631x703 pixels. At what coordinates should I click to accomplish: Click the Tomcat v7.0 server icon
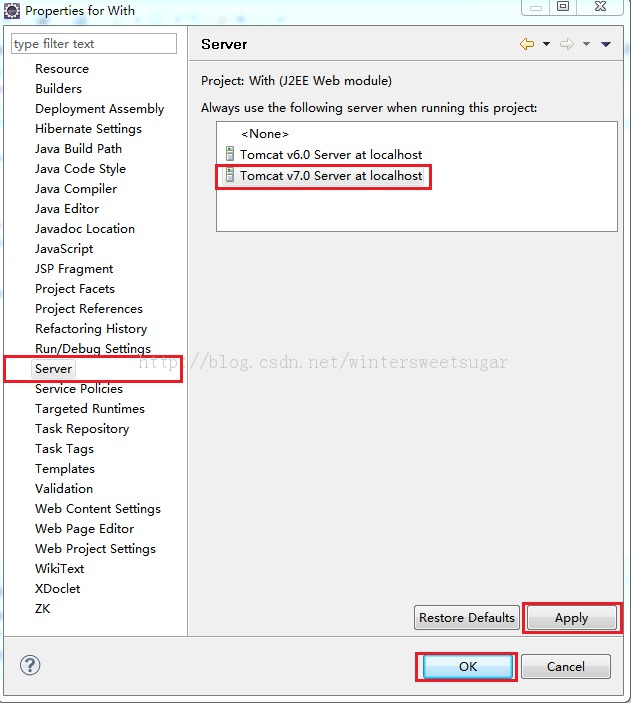pyautogui.click(x=229, y=176)
